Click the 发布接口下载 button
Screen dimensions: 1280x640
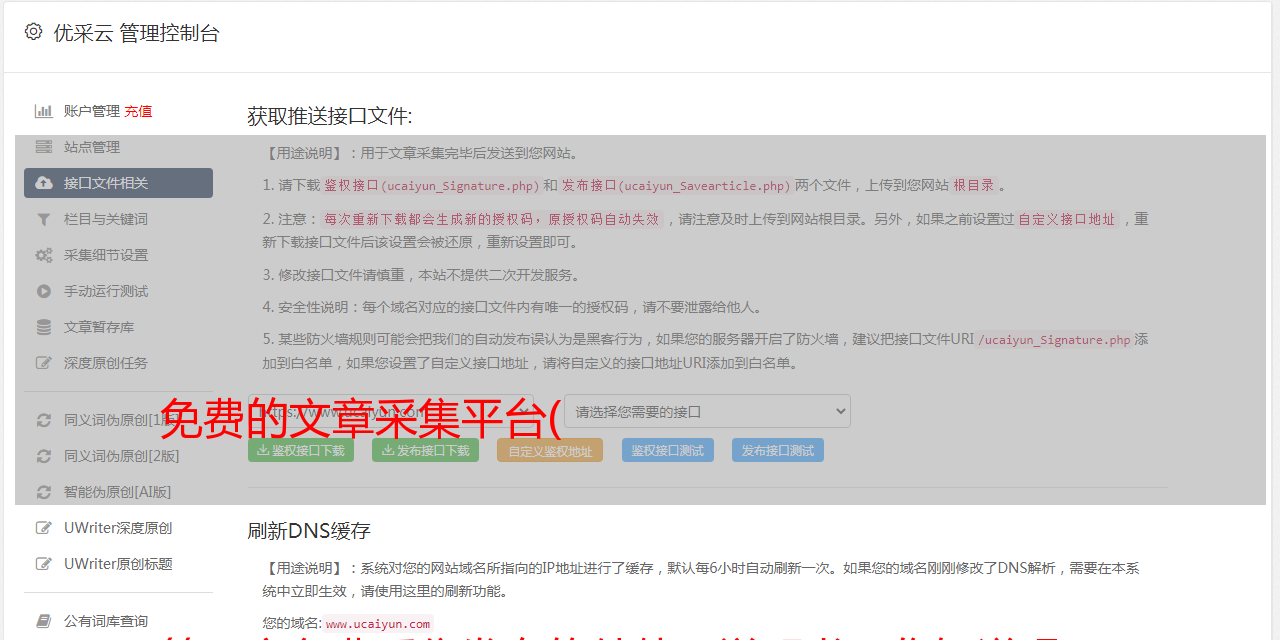click(x=425, y=450)
